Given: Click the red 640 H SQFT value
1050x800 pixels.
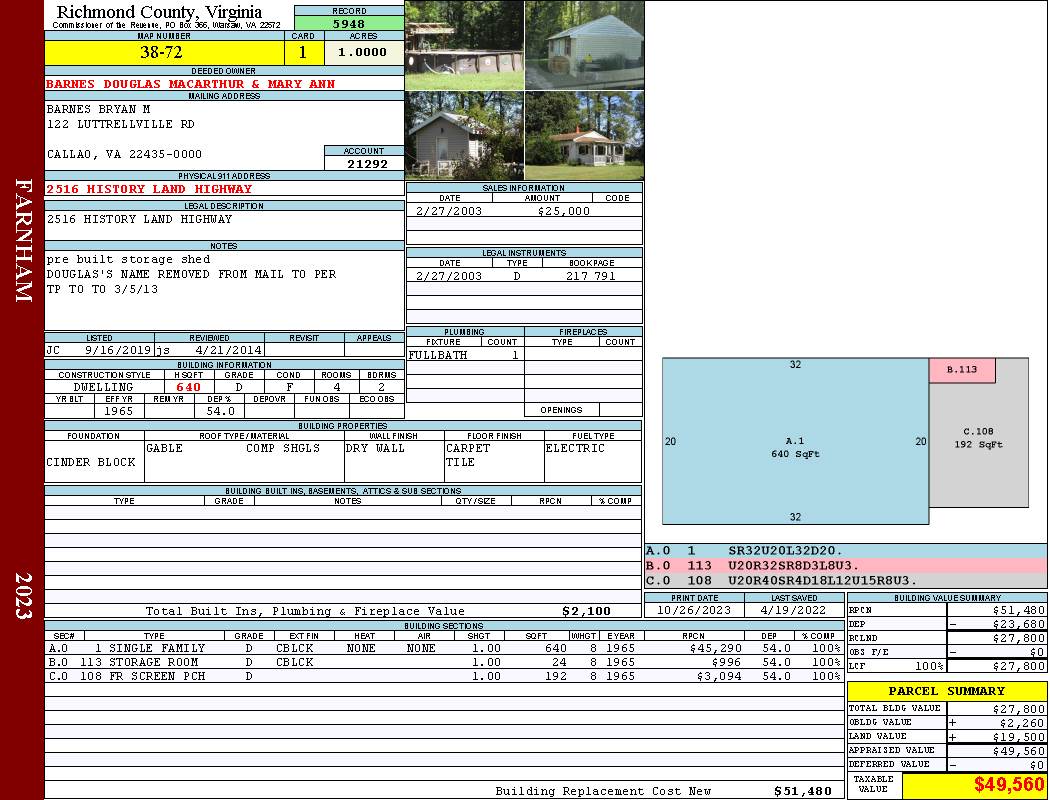Looking at the screenshot, I should pos(188,387).
